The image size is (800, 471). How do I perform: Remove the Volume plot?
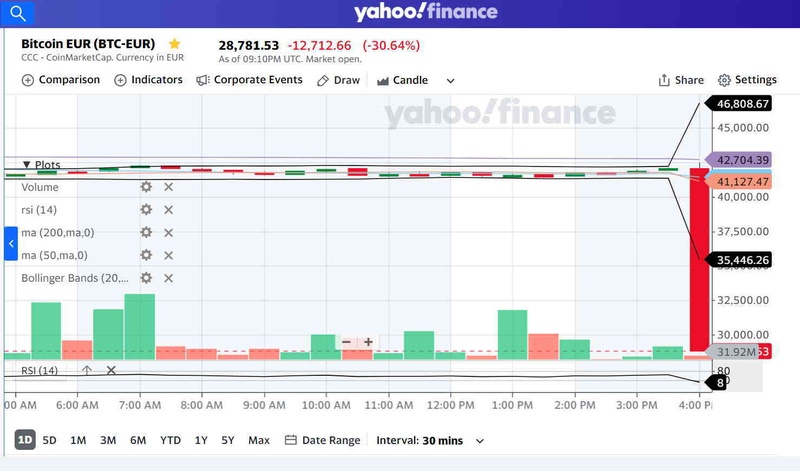coord(168,187)
